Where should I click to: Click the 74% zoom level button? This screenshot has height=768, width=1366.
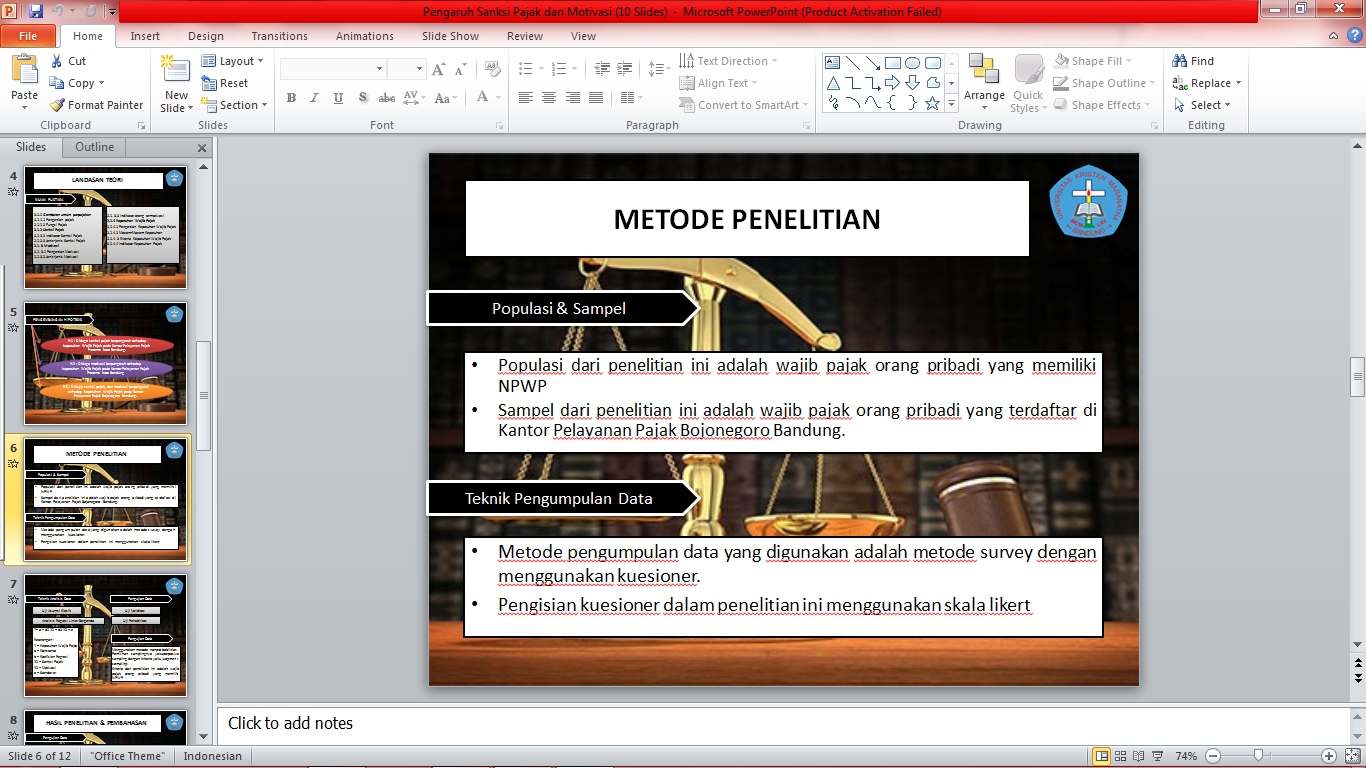click(x=1187, y=756)
